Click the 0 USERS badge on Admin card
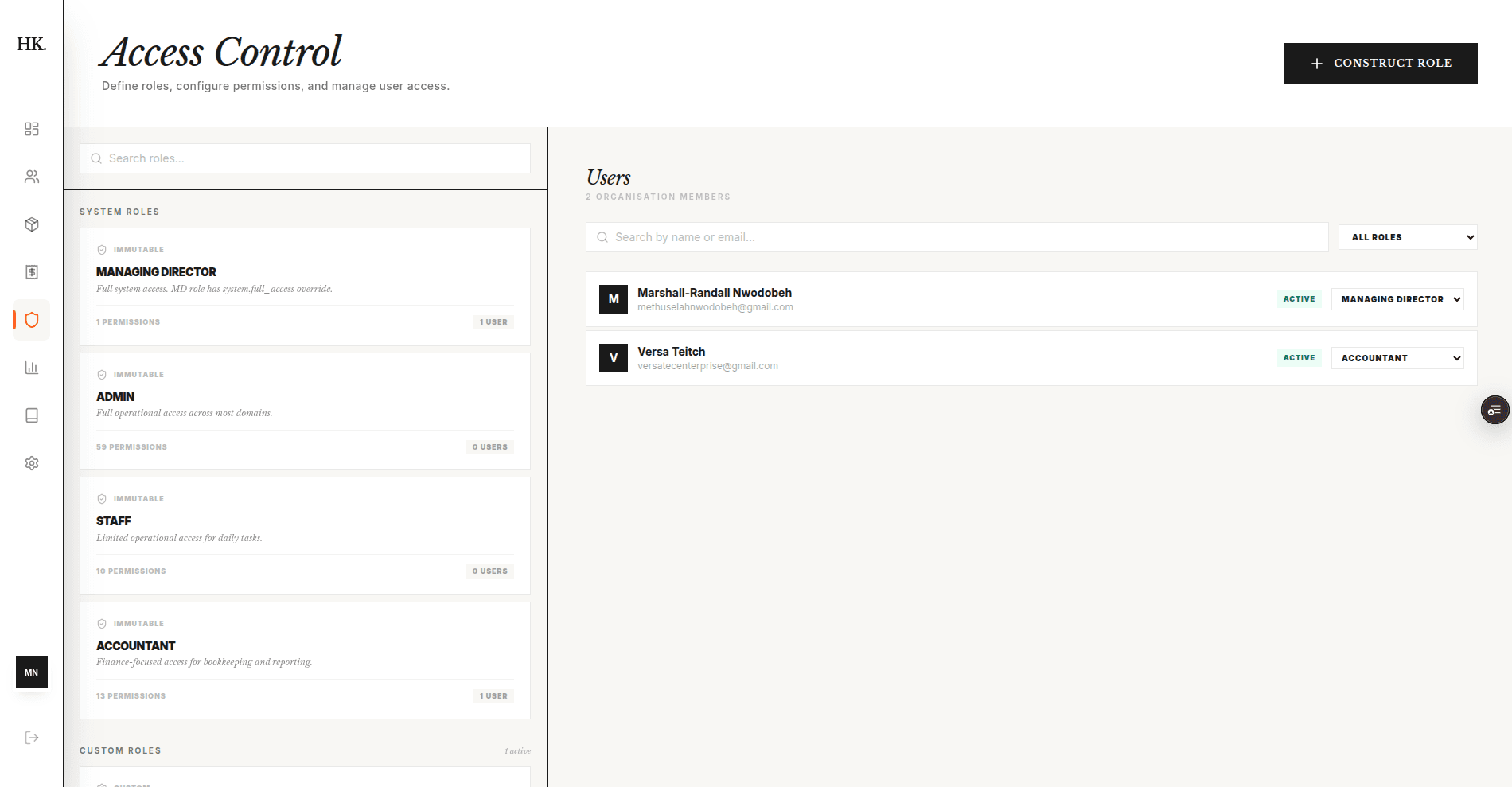The height and width of the screenshot is (787, 1512). click(490, 447)
